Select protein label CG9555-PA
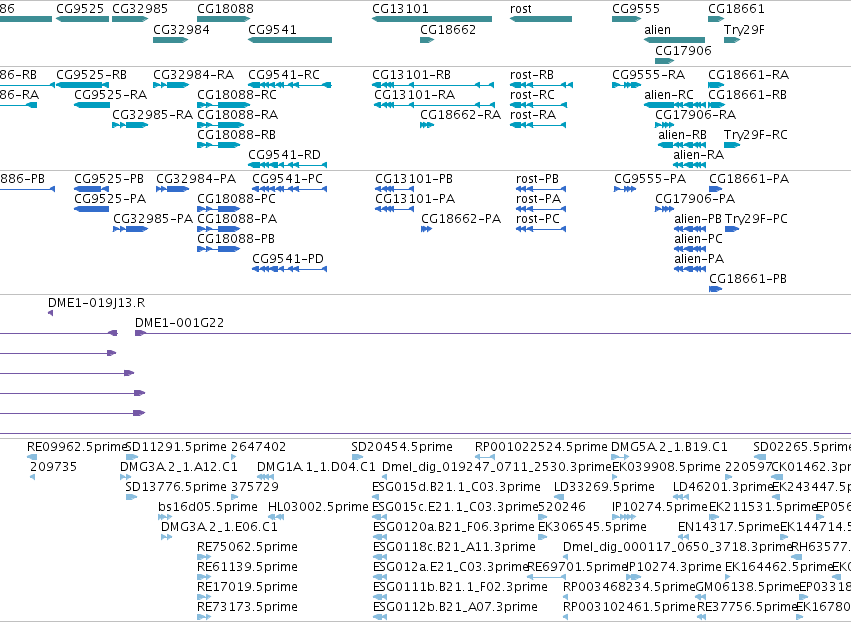Viewport: 851px width, 622px height. (x=650, y=179)
